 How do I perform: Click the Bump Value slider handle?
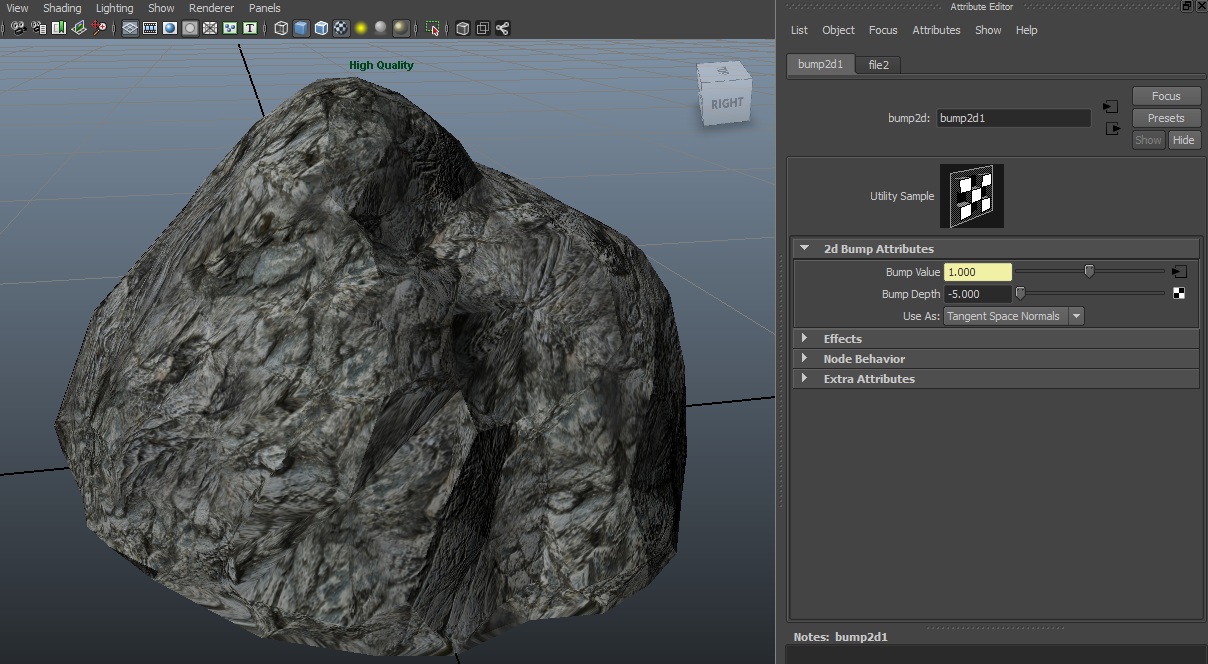(1089, 271)
